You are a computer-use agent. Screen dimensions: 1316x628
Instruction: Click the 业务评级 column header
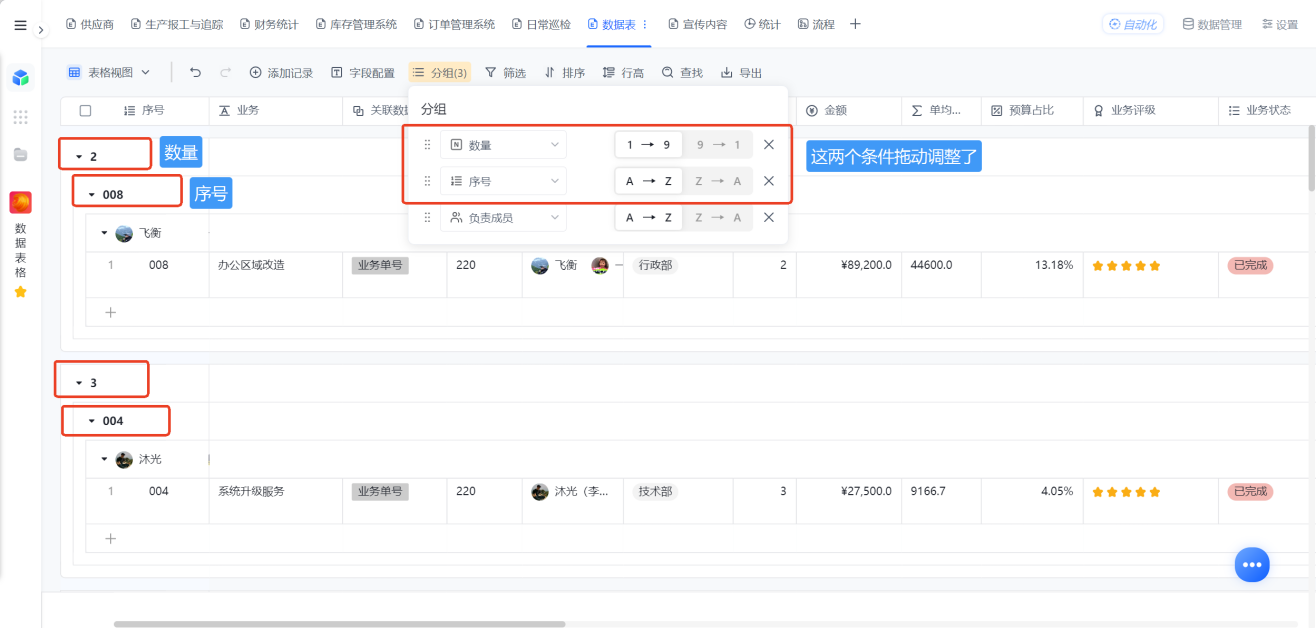click(x=1150, y=110)
